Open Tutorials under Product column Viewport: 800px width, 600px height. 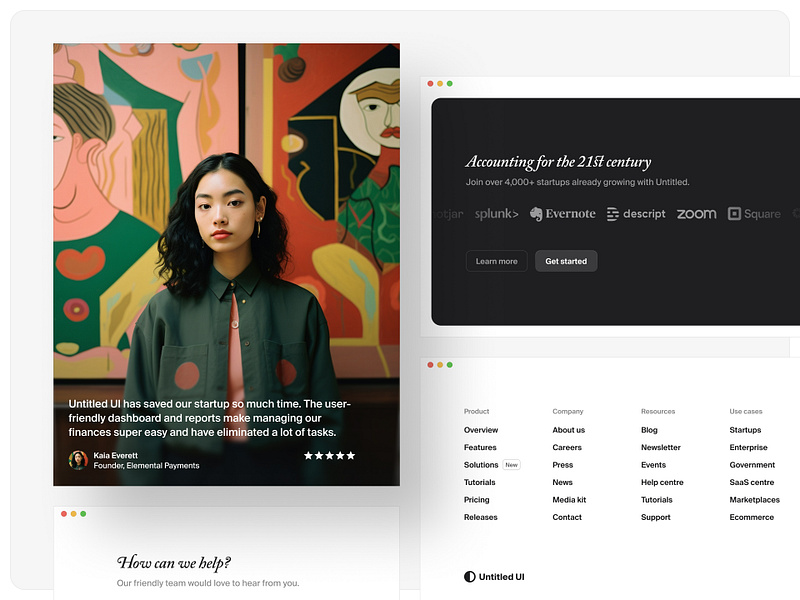click(479, 482)
